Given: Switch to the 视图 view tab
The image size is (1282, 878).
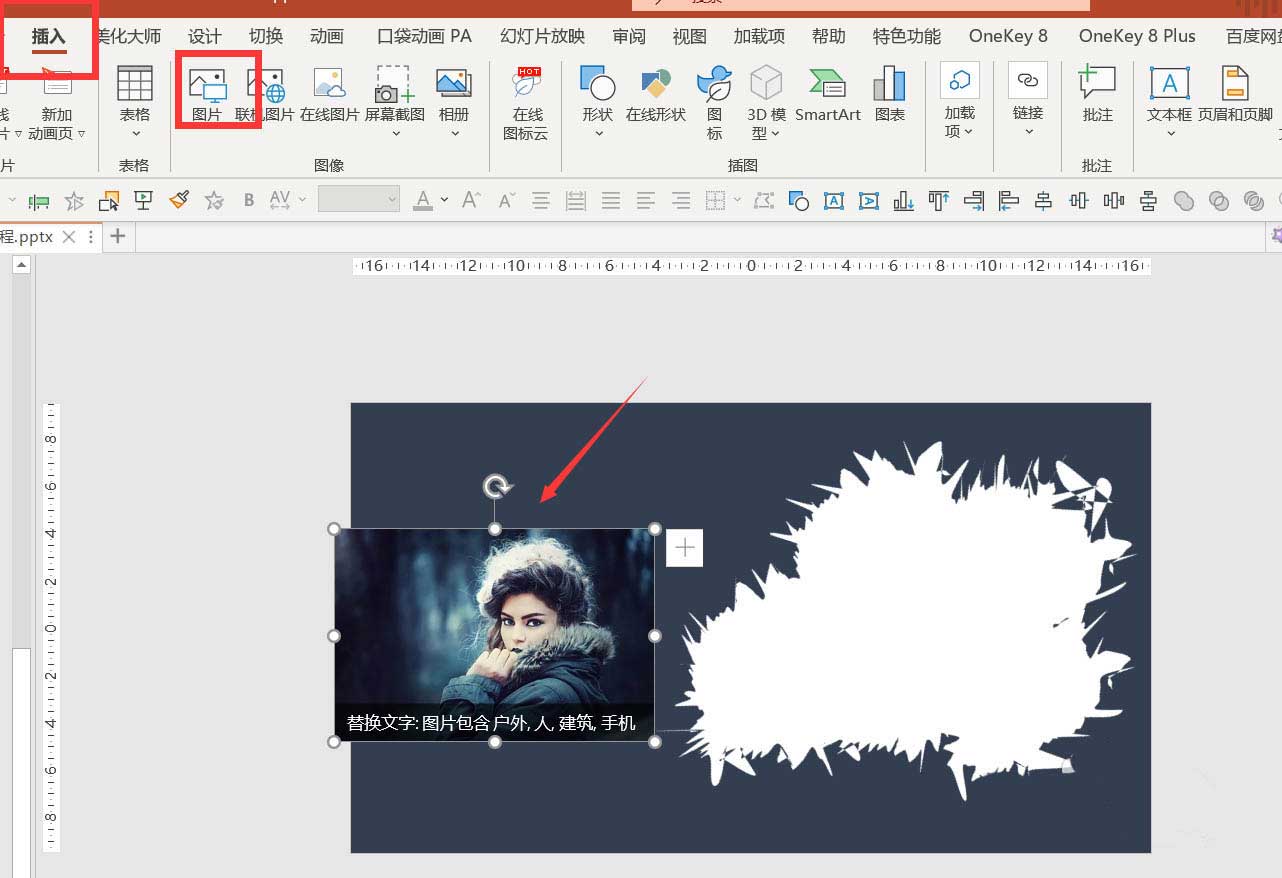Looking at the screenshot, I should click(x=689, y=36).
